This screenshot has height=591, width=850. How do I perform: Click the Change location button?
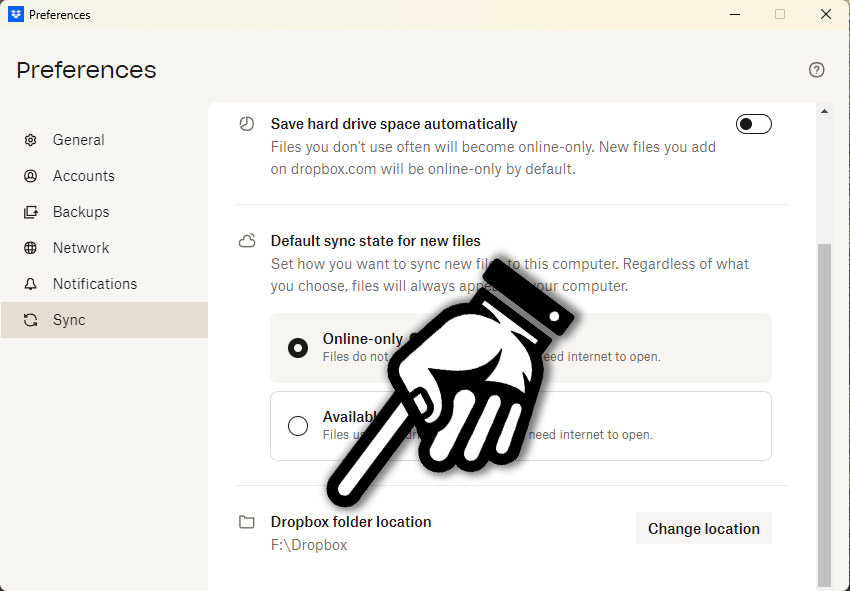pos(703,529)
